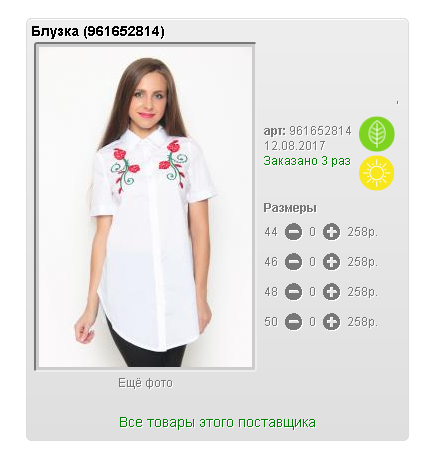
Task: Remove one item of size 48
Action: 293,292
